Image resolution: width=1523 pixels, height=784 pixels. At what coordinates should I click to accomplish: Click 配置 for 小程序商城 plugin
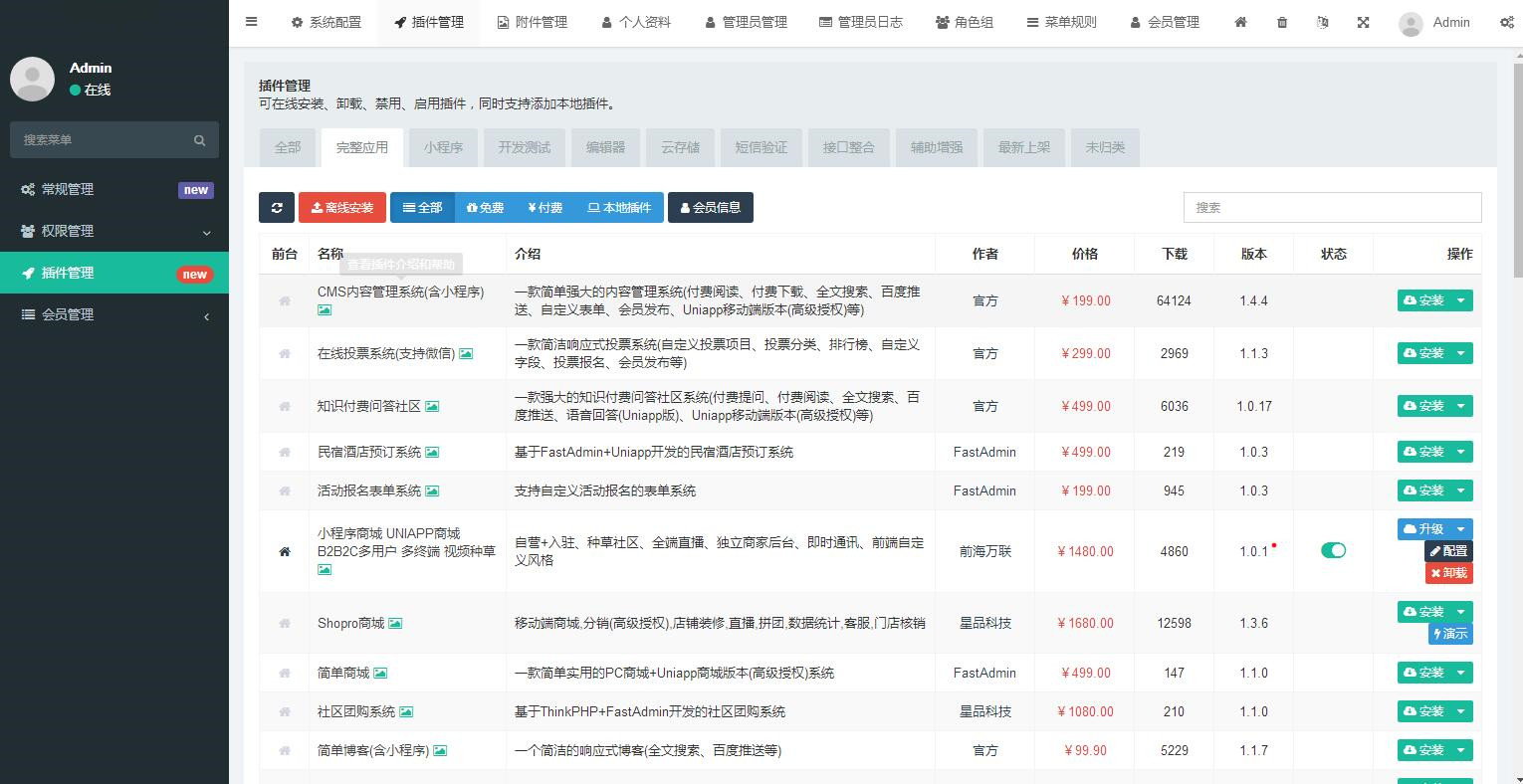1448,551
